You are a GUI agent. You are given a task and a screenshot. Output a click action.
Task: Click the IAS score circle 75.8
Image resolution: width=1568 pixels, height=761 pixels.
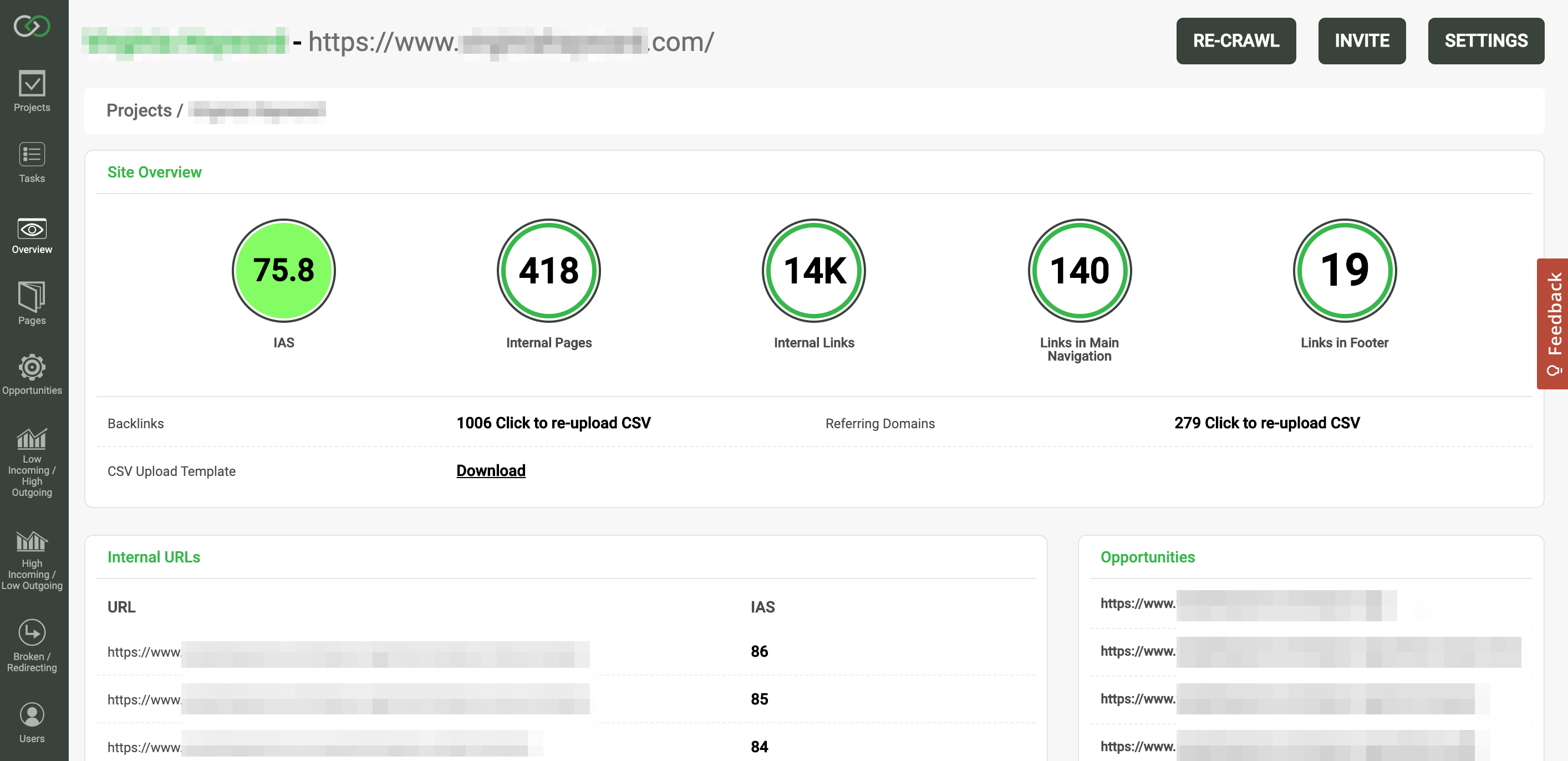click(x=282, y=270)
